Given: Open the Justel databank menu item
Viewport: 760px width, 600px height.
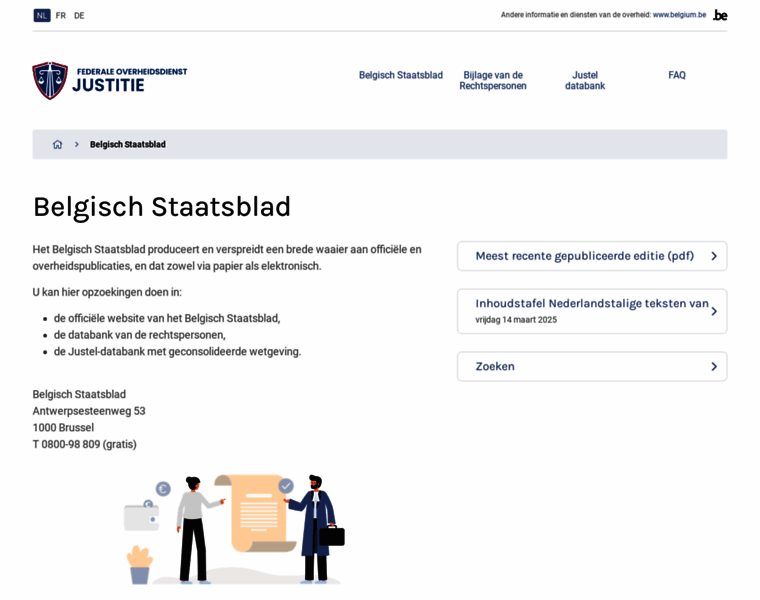Looking at the screenshot, I should pos(585,80).
